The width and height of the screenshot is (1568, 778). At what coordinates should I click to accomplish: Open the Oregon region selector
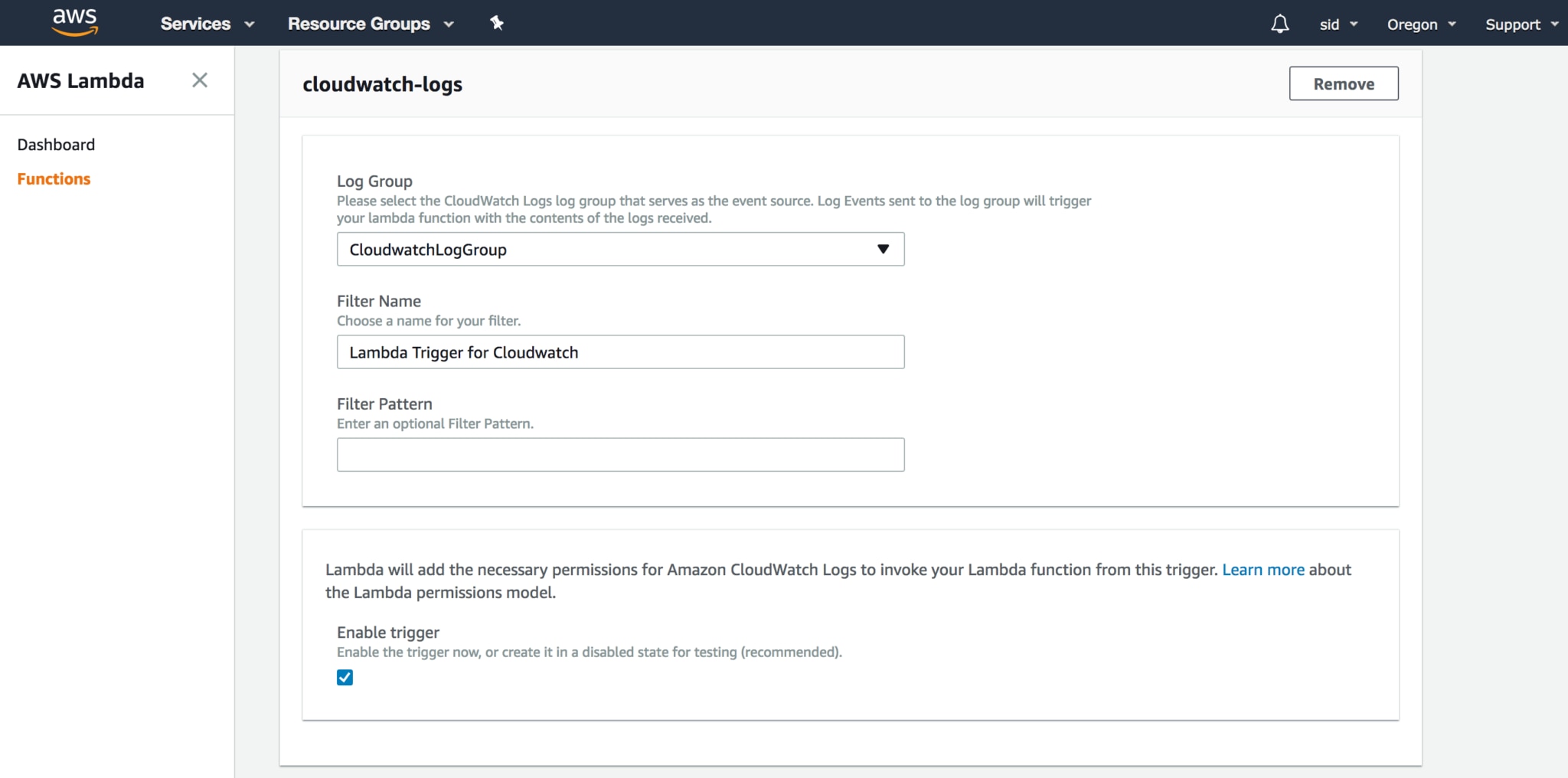pos(1421,25)
